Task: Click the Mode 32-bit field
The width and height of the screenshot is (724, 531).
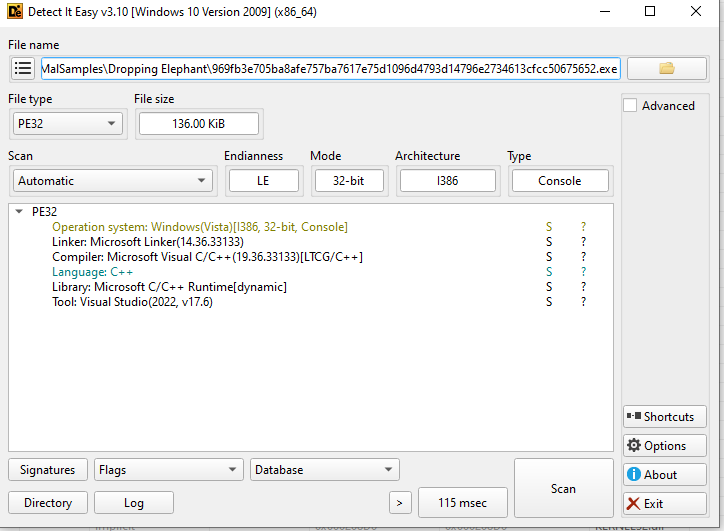Action: coord(349,181)
